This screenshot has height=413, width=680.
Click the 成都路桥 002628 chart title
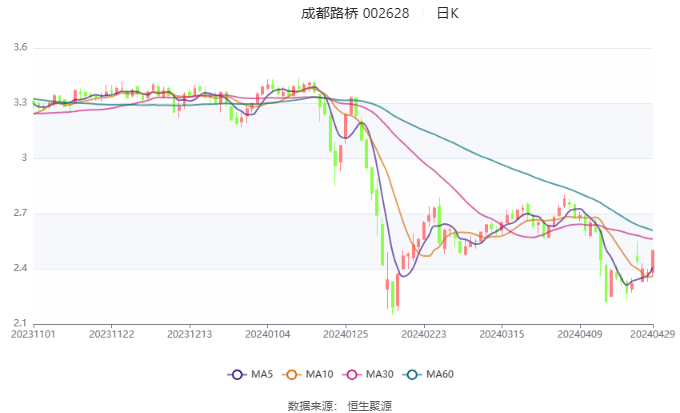coord(355,14)
